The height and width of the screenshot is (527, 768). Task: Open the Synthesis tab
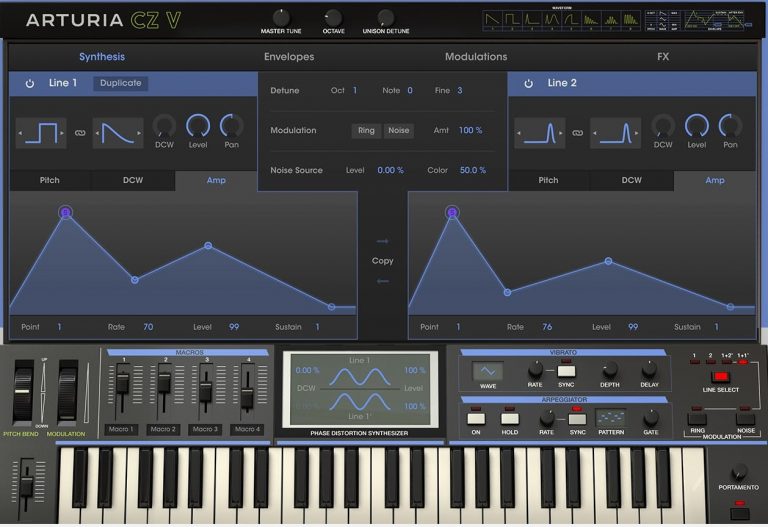click(102, 57)
